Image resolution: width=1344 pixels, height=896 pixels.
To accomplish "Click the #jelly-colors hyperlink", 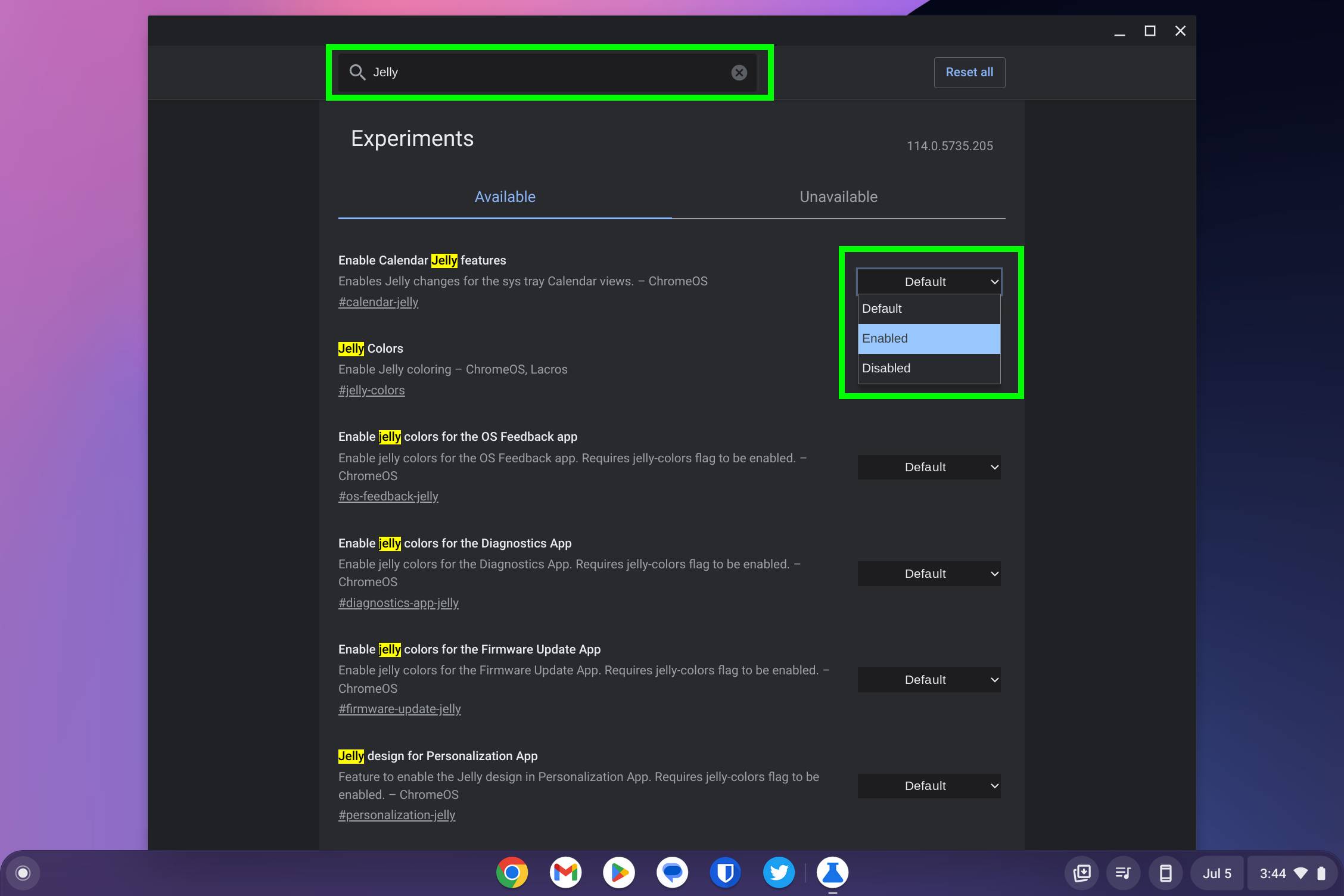I will point(371,390).
